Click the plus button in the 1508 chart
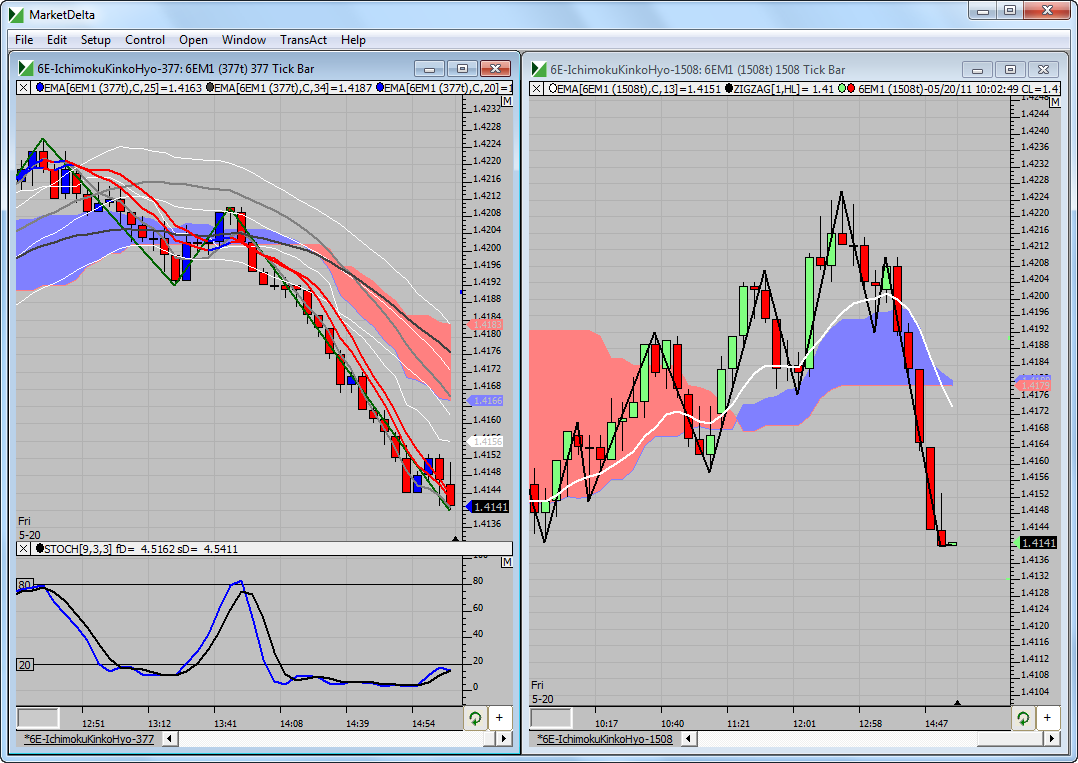Viewport: 1078px width, 763px height. coord(1047,718)
